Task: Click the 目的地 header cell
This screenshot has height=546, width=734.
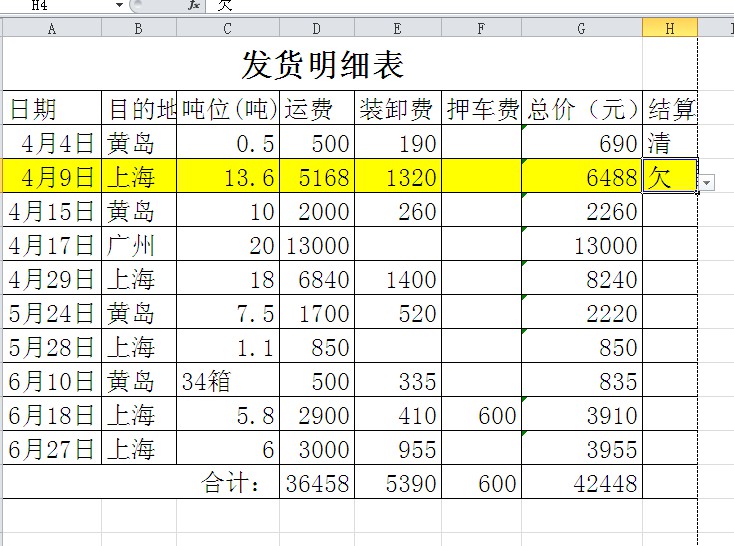Action: coord(139,108)
